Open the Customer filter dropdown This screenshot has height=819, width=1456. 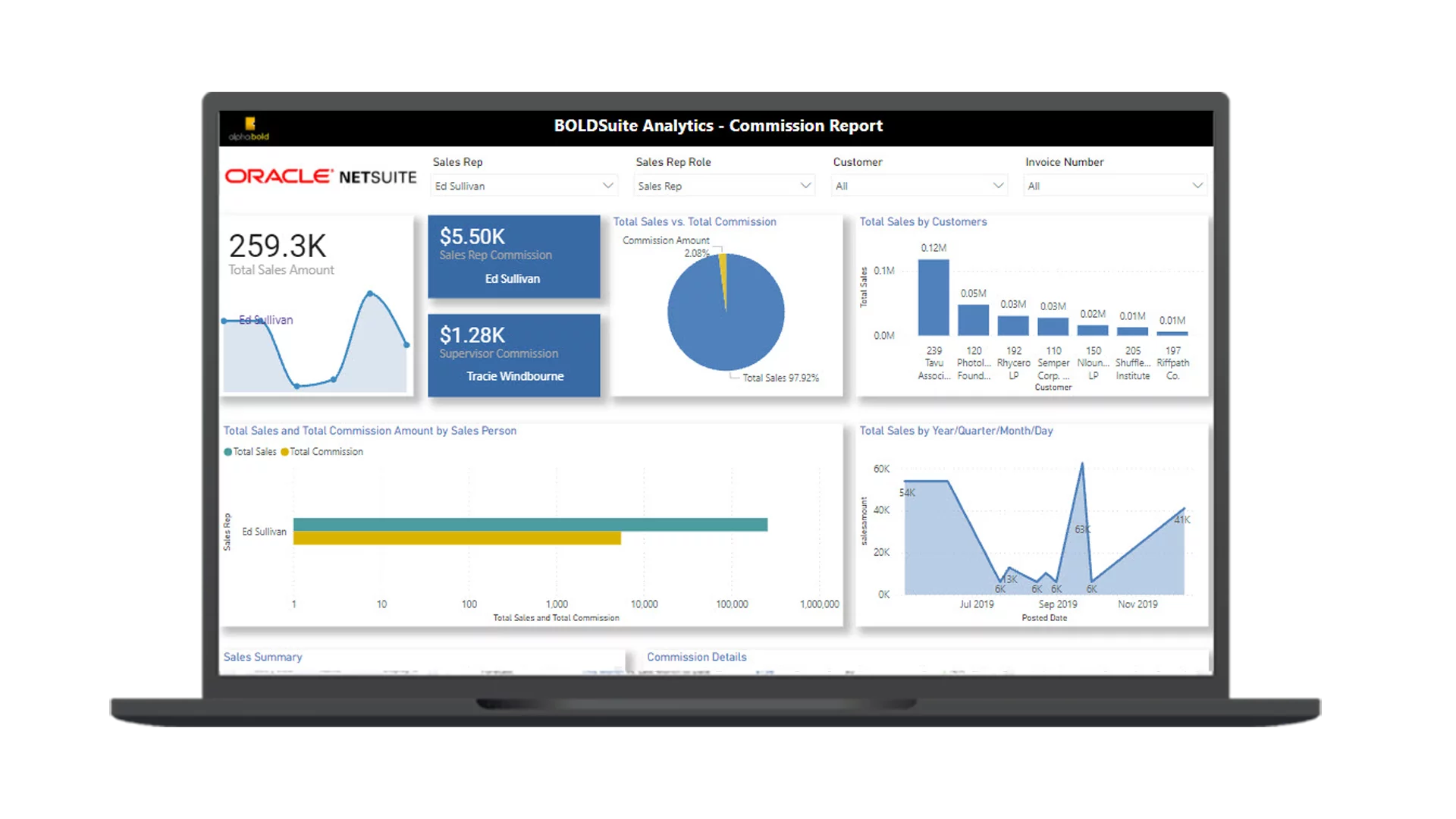(919, 186)
